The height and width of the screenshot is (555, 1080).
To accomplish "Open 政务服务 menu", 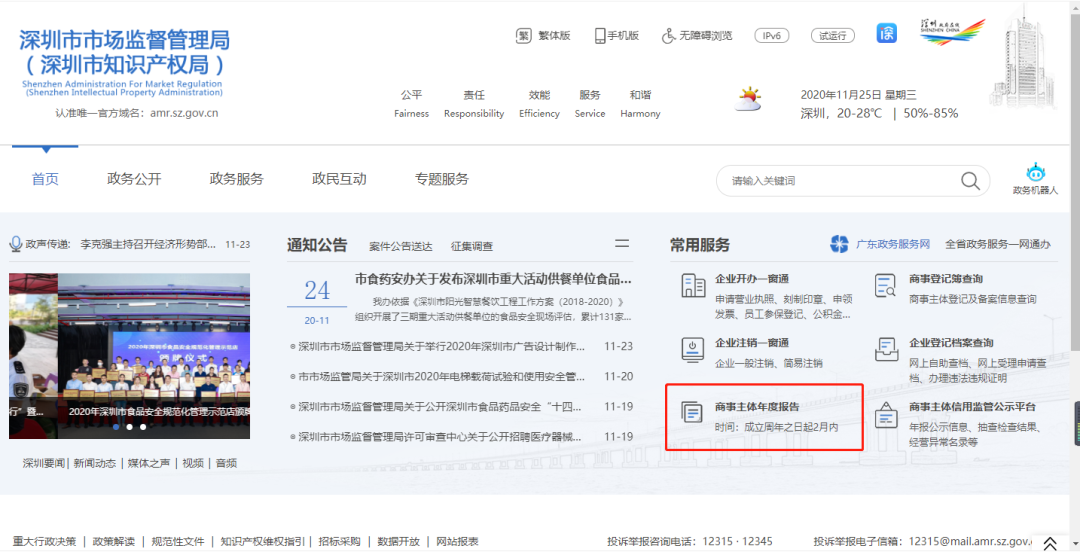I will [x=236, y=179].
